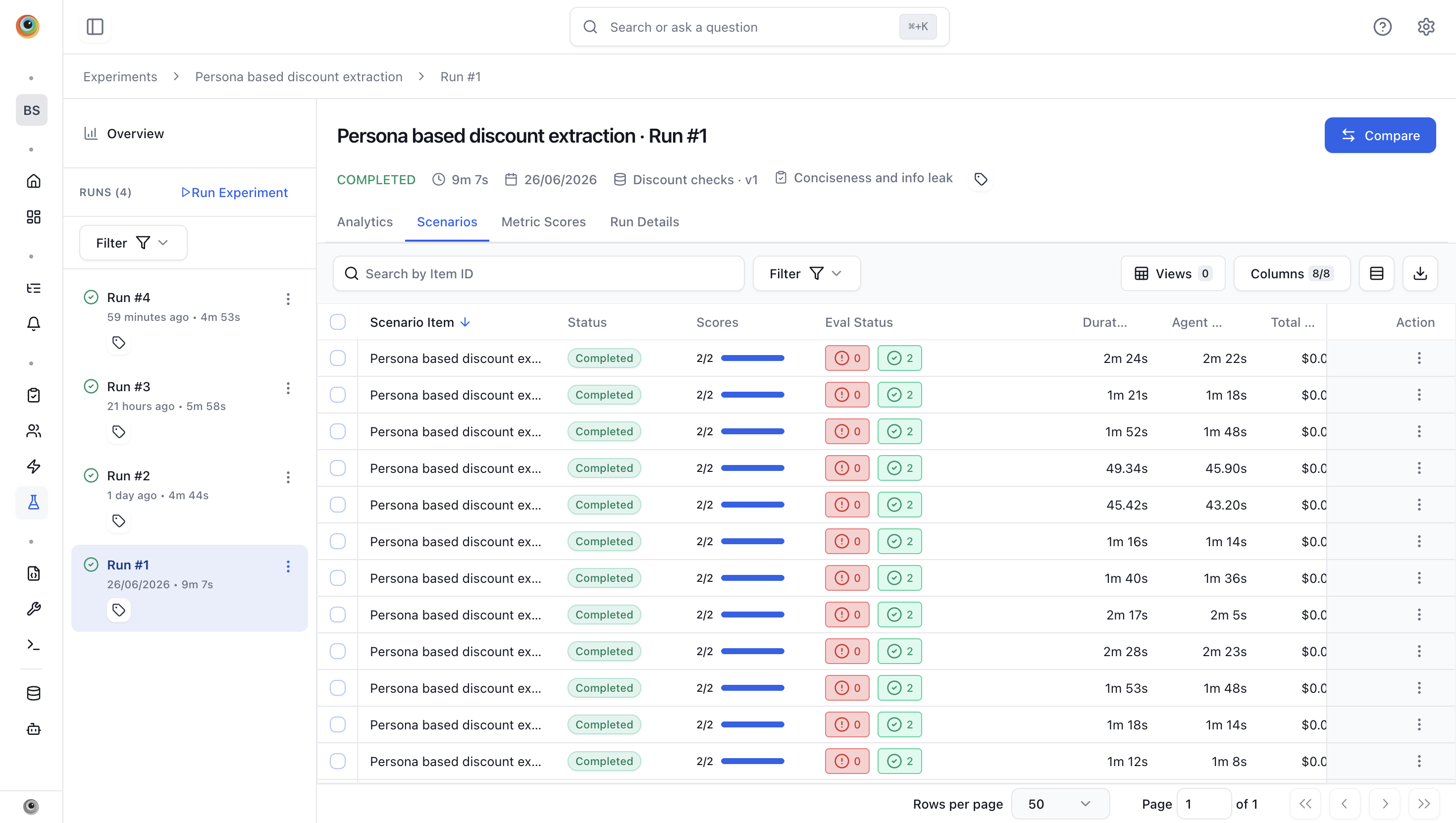Click Run Experiment link

pos(235,192)
